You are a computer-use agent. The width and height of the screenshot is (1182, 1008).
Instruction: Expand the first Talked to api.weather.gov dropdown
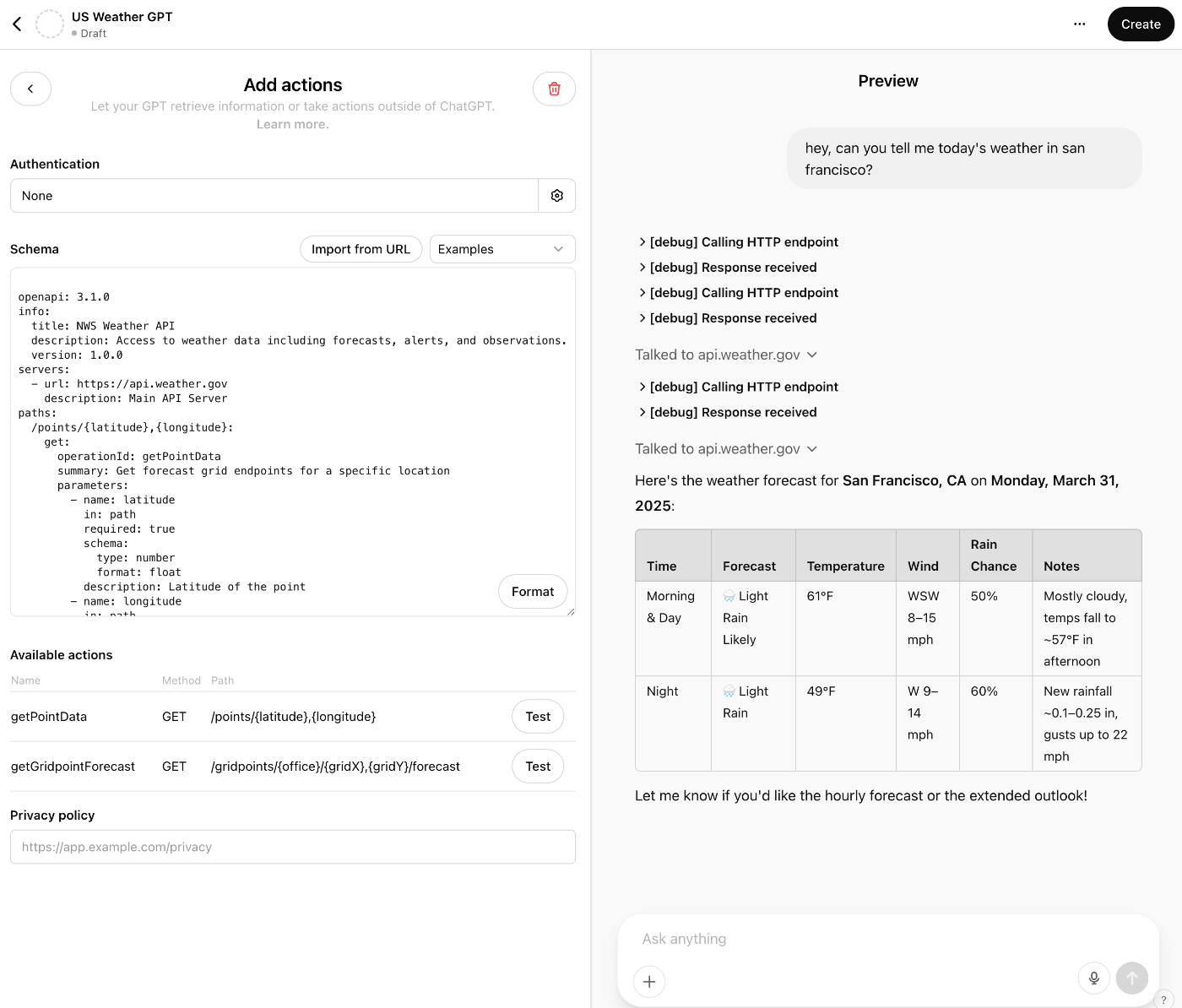[x=726, y=355]
